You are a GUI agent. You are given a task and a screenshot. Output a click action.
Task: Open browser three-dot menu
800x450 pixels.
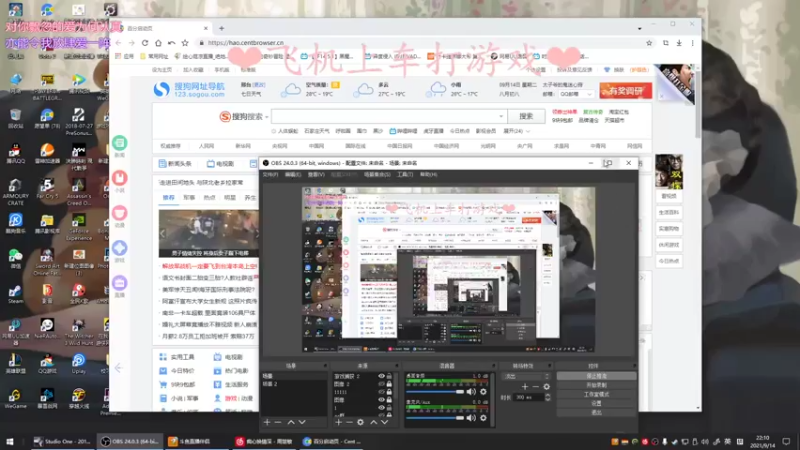point(692,43)
